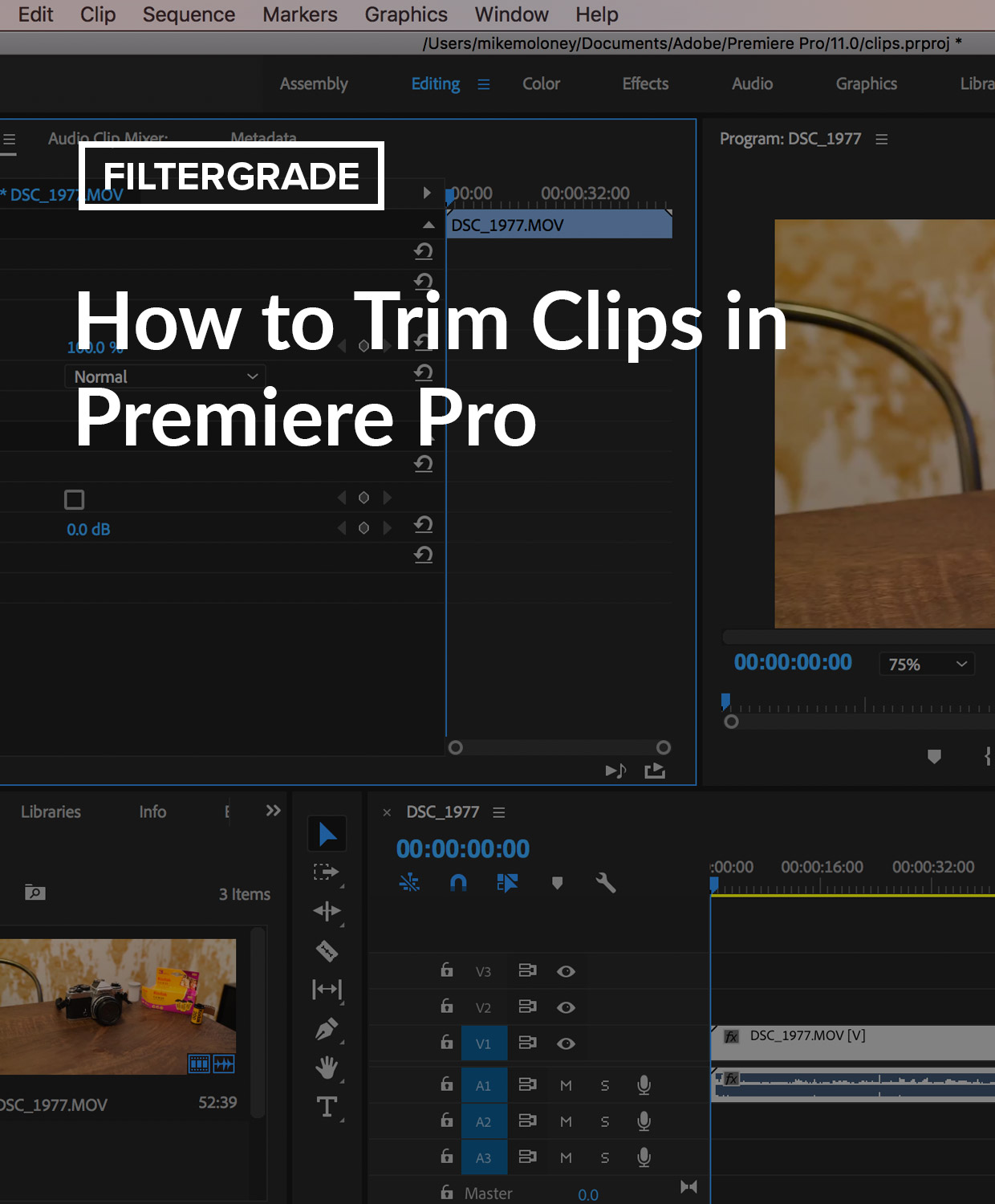The height and width of the screenshot is (1204, 995).
Task: Mute track A1
Action: [x=566, y=1085]
